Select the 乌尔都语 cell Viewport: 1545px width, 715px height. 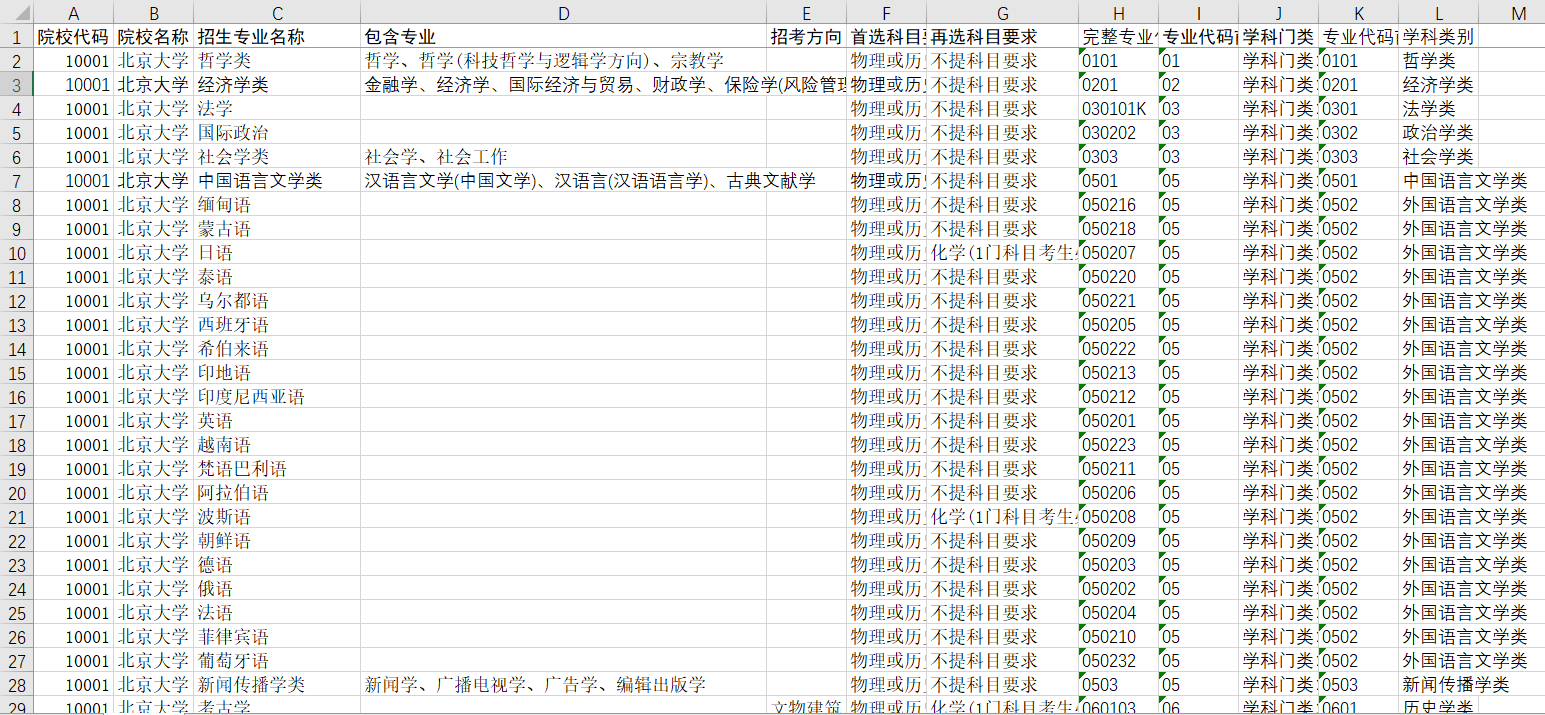277,301
